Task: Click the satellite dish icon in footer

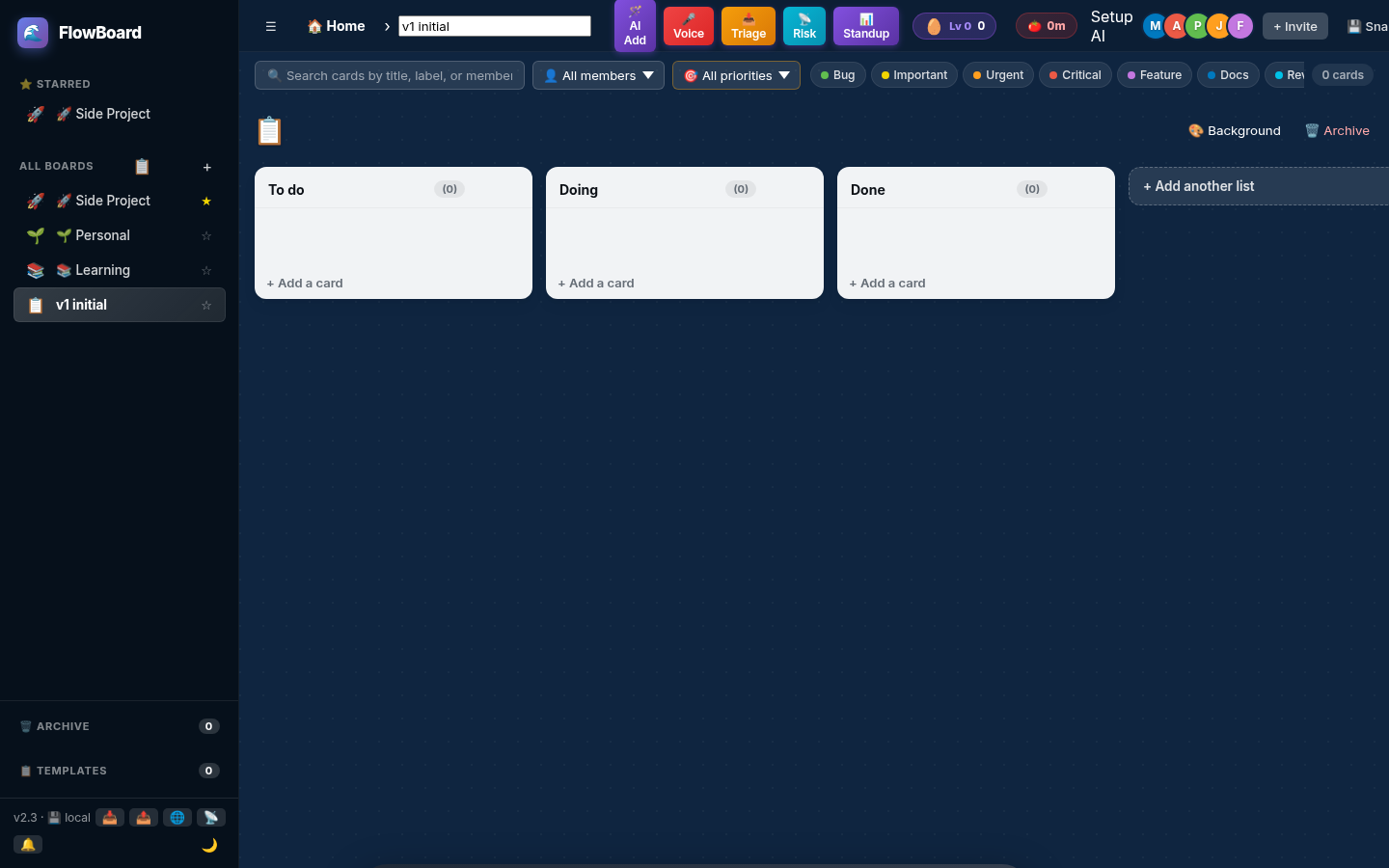Action: [x=211, y=818]
